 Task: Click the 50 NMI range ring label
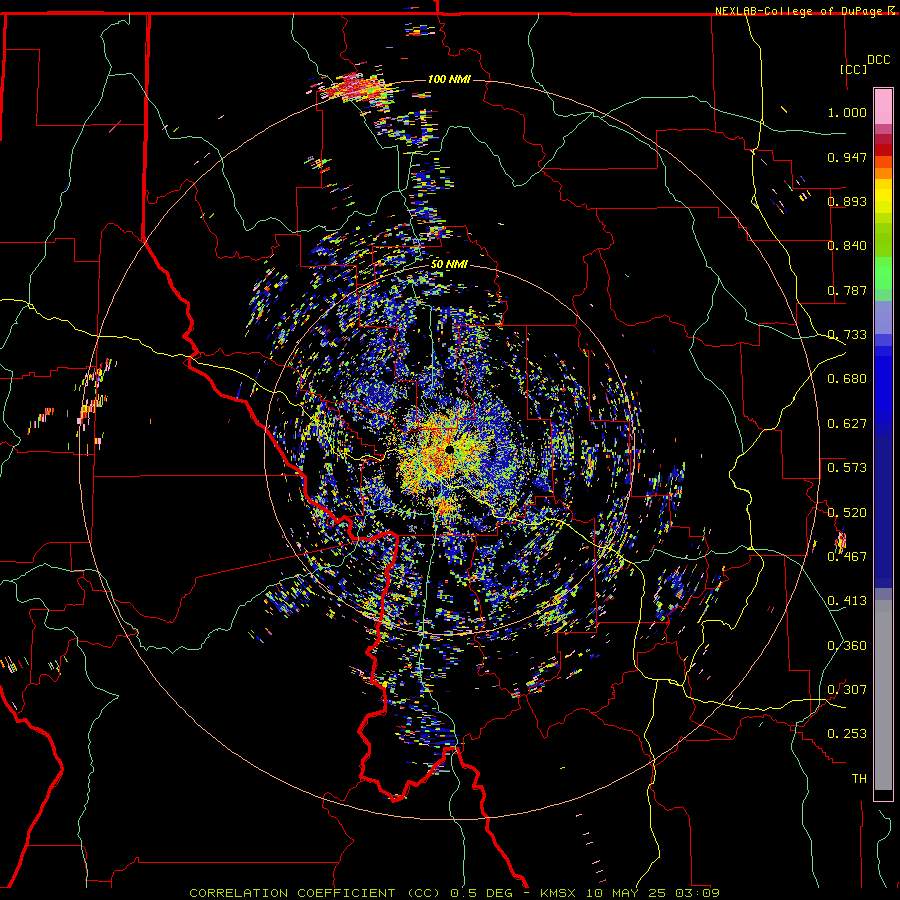(449, 264)
